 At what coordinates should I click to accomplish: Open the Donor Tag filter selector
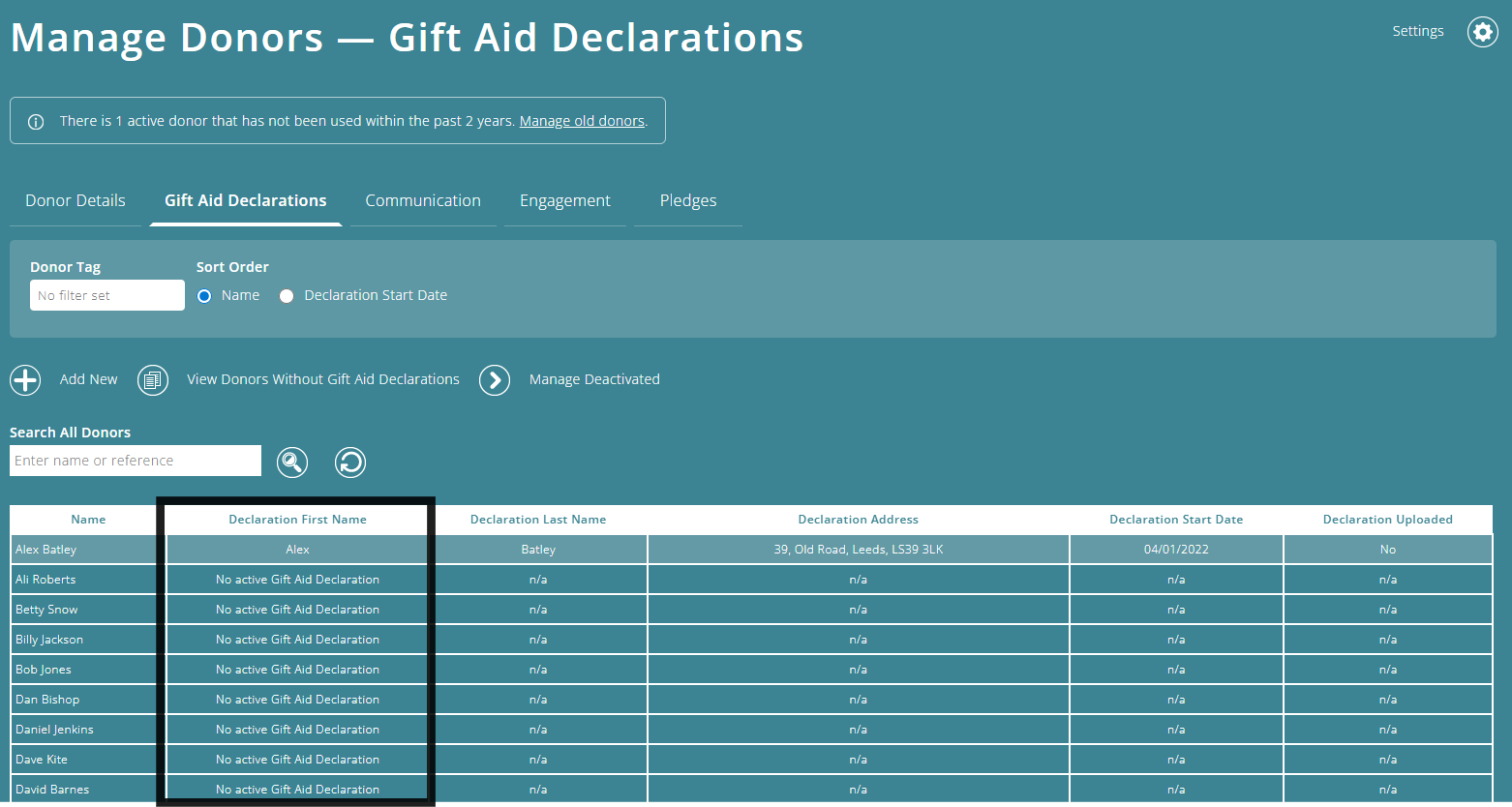[x=106, y=294]
